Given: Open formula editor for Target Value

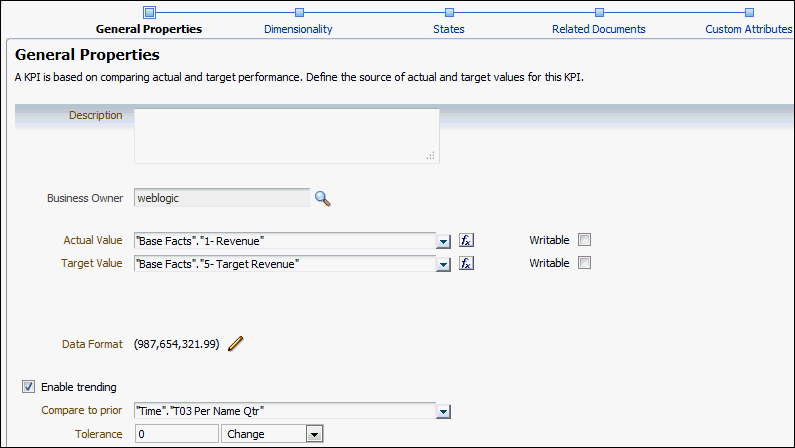Looking at the screenshot, I should pyautogui.click(x=466, y=263).
